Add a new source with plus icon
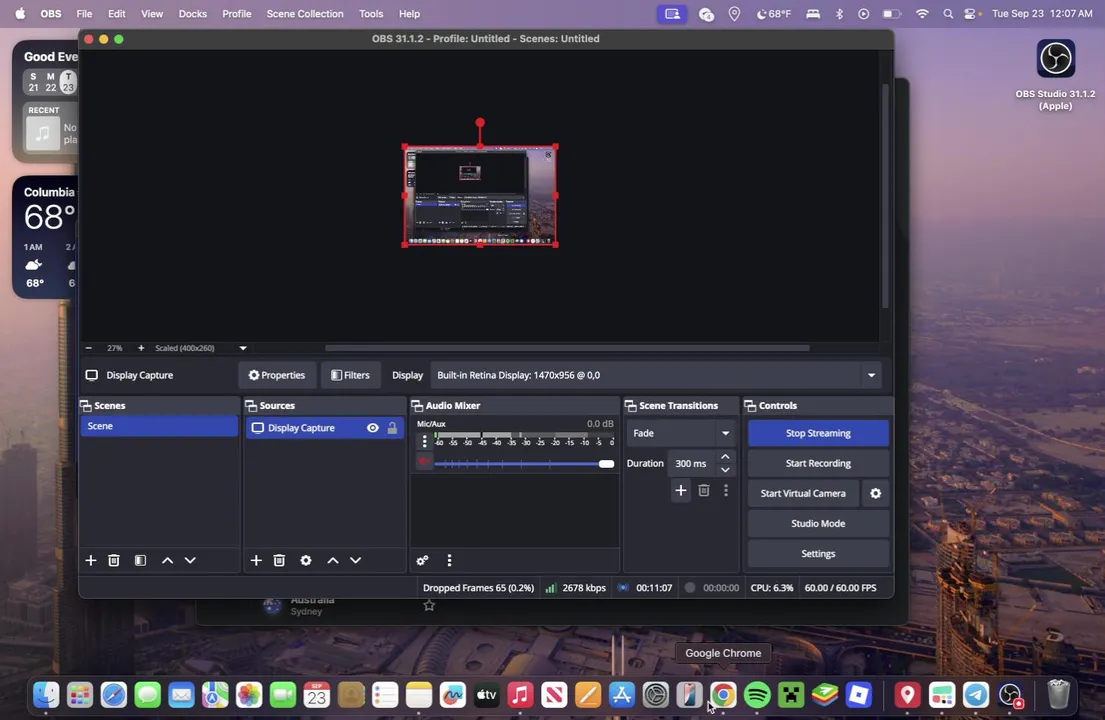 [x=256, y=560]
